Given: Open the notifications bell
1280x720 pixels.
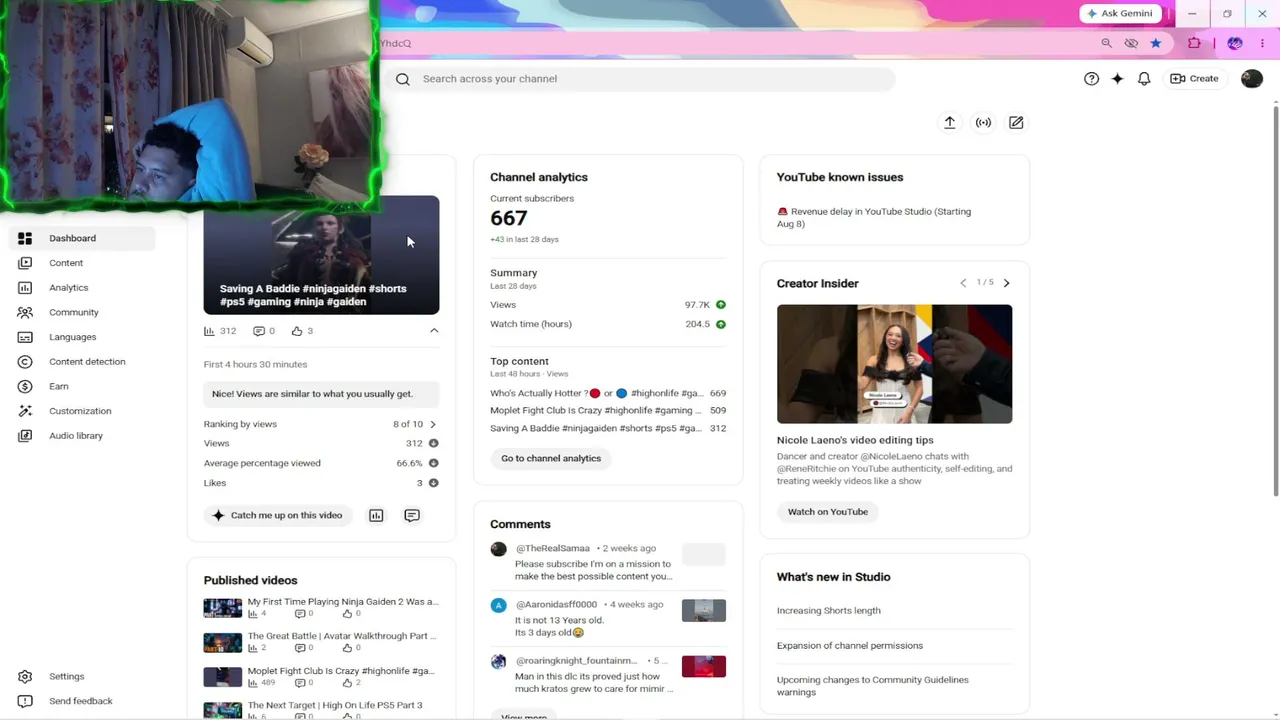Looking at the screenshot, I should 1144,79.
